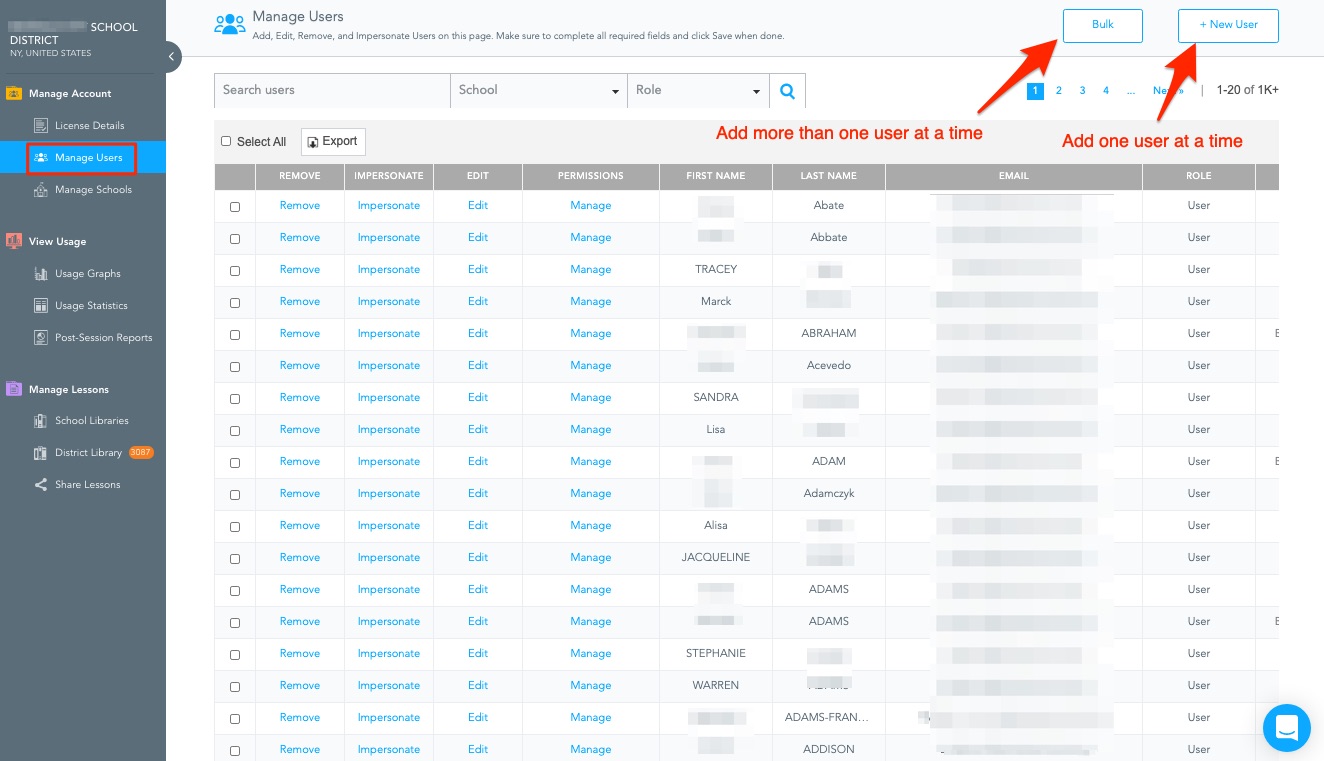Click the Usage Graphs sidebar icon
This screenshot has width=1324, height=761.
point(41,274)
